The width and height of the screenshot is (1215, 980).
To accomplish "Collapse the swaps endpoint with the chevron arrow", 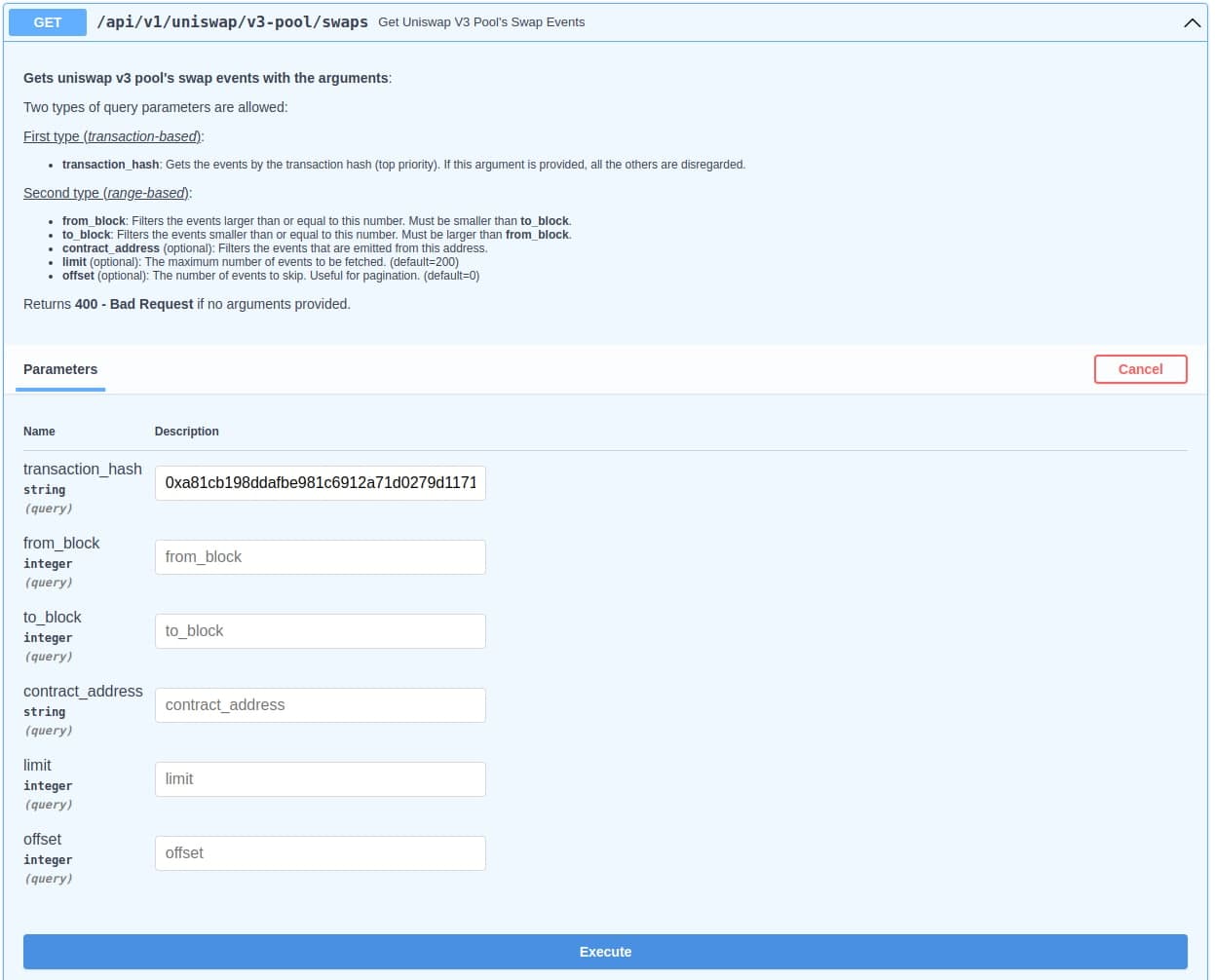I will point(1192,22).
